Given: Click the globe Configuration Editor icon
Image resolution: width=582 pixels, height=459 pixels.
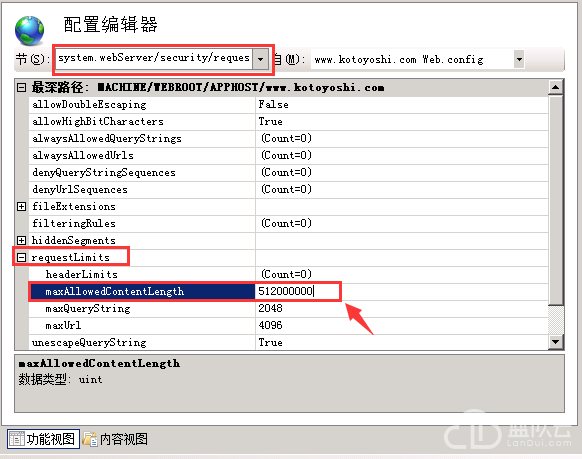Looking at the screenshot, I should tap(29, 30).
